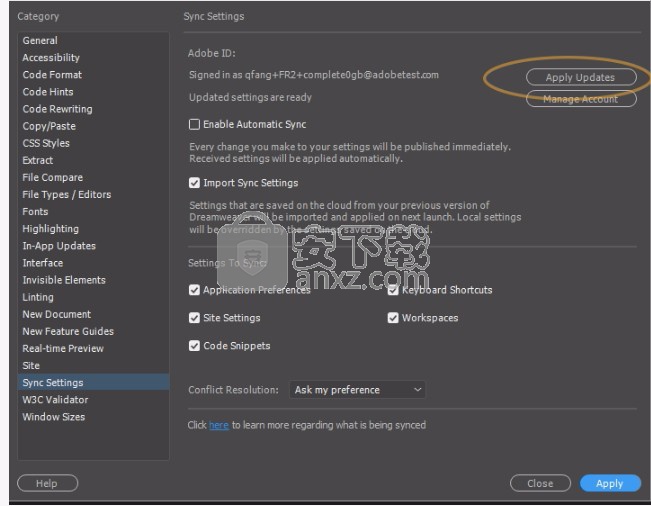Select the Linting category
The width and height of the screenshot is (651, 506).
[x=93, y=297]
